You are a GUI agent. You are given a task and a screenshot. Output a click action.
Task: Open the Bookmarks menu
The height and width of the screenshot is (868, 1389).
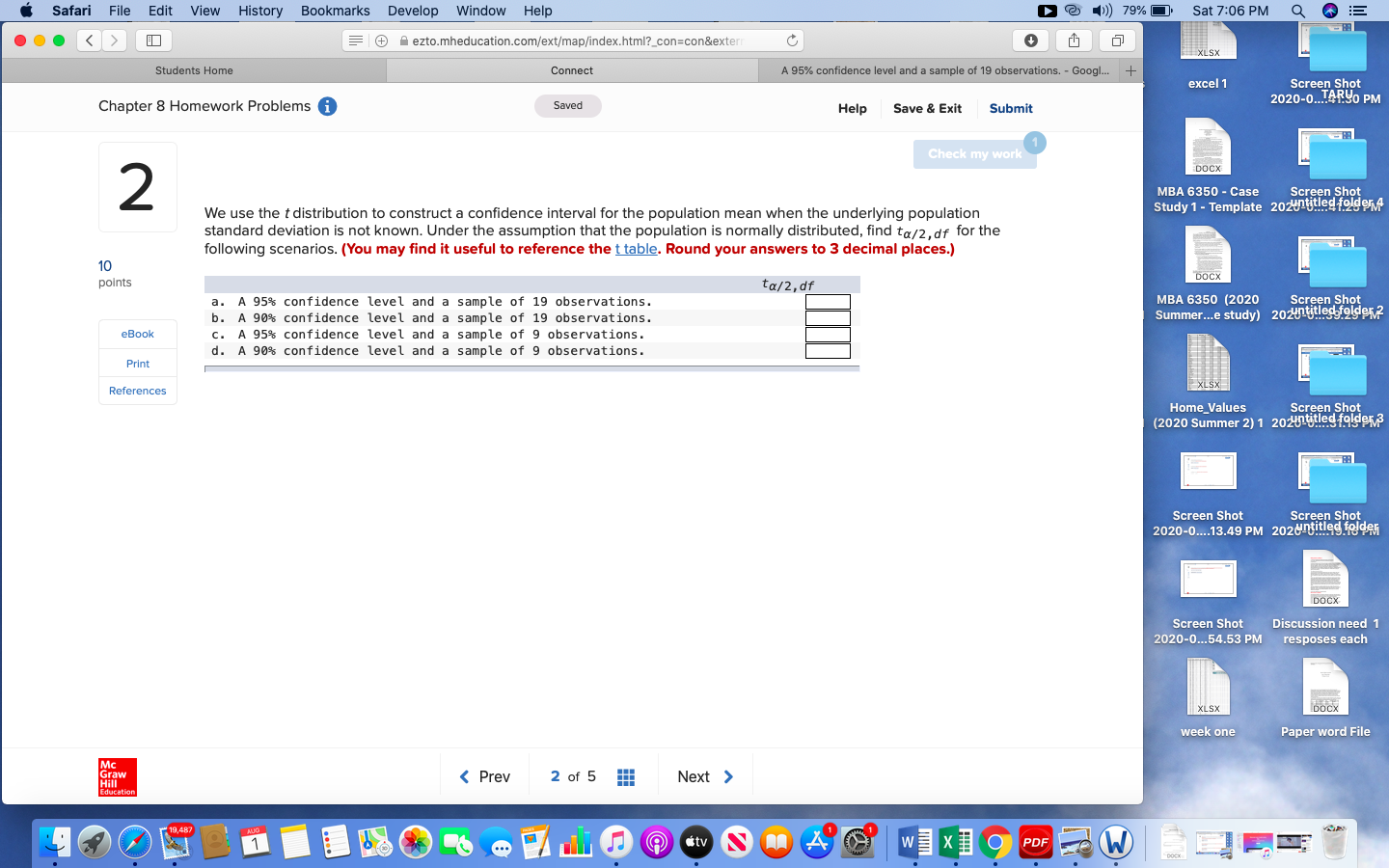[335, 11]
